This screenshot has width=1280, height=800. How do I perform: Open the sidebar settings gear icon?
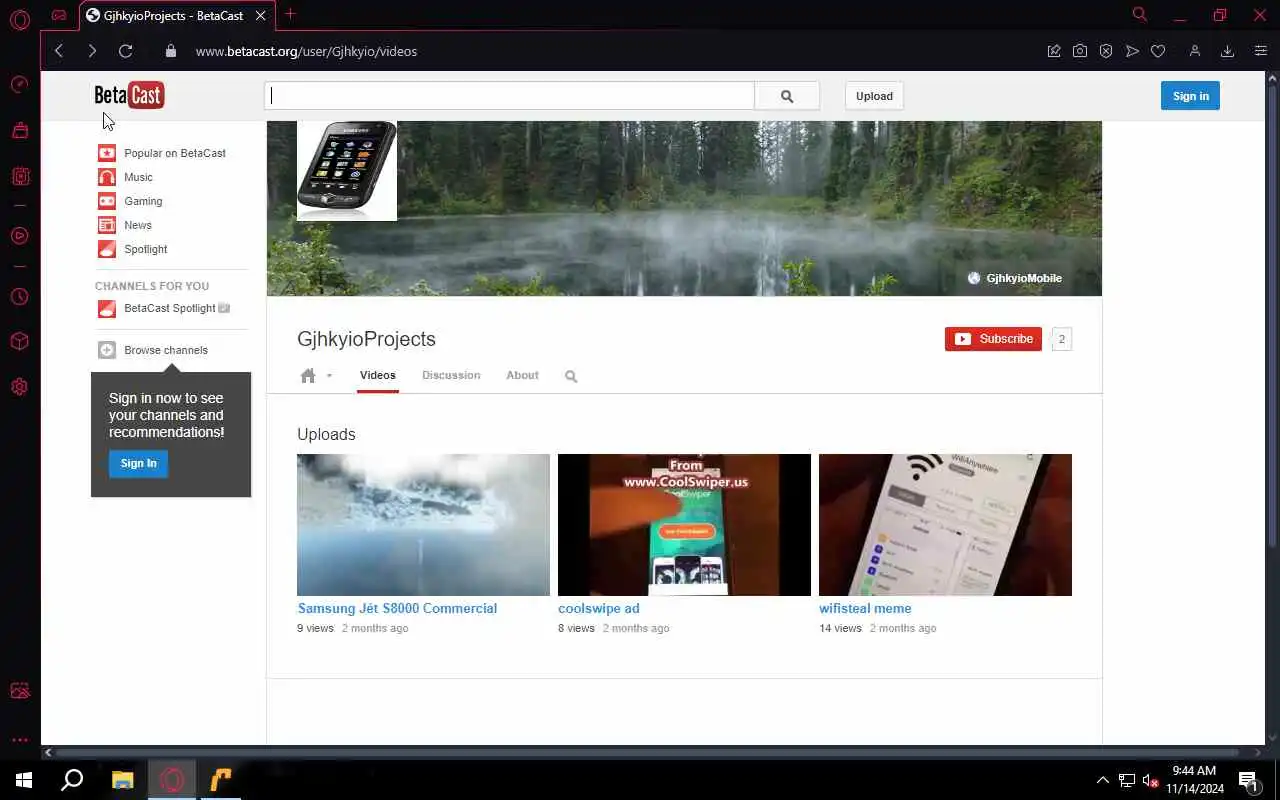click(x=19, y=387)
